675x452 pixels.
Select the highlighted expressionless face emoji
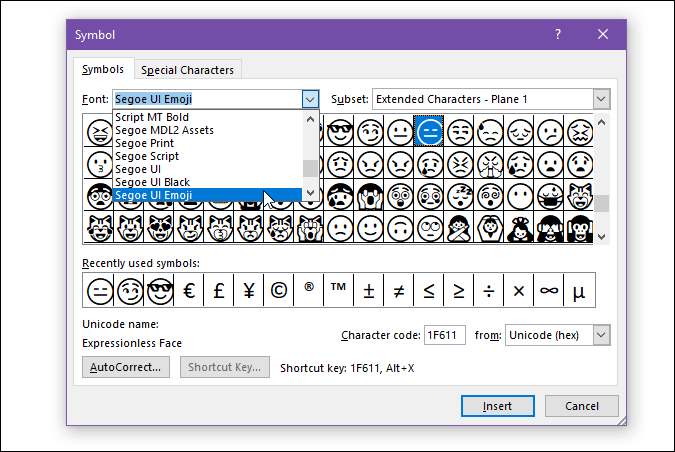pos(429,131)
